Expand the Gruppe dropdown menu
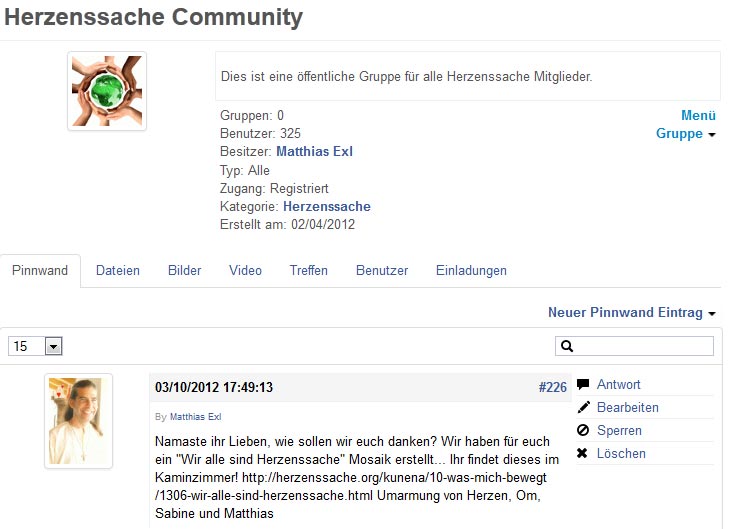This screenshot has width=742, height=529. click(x=685, y=134)
